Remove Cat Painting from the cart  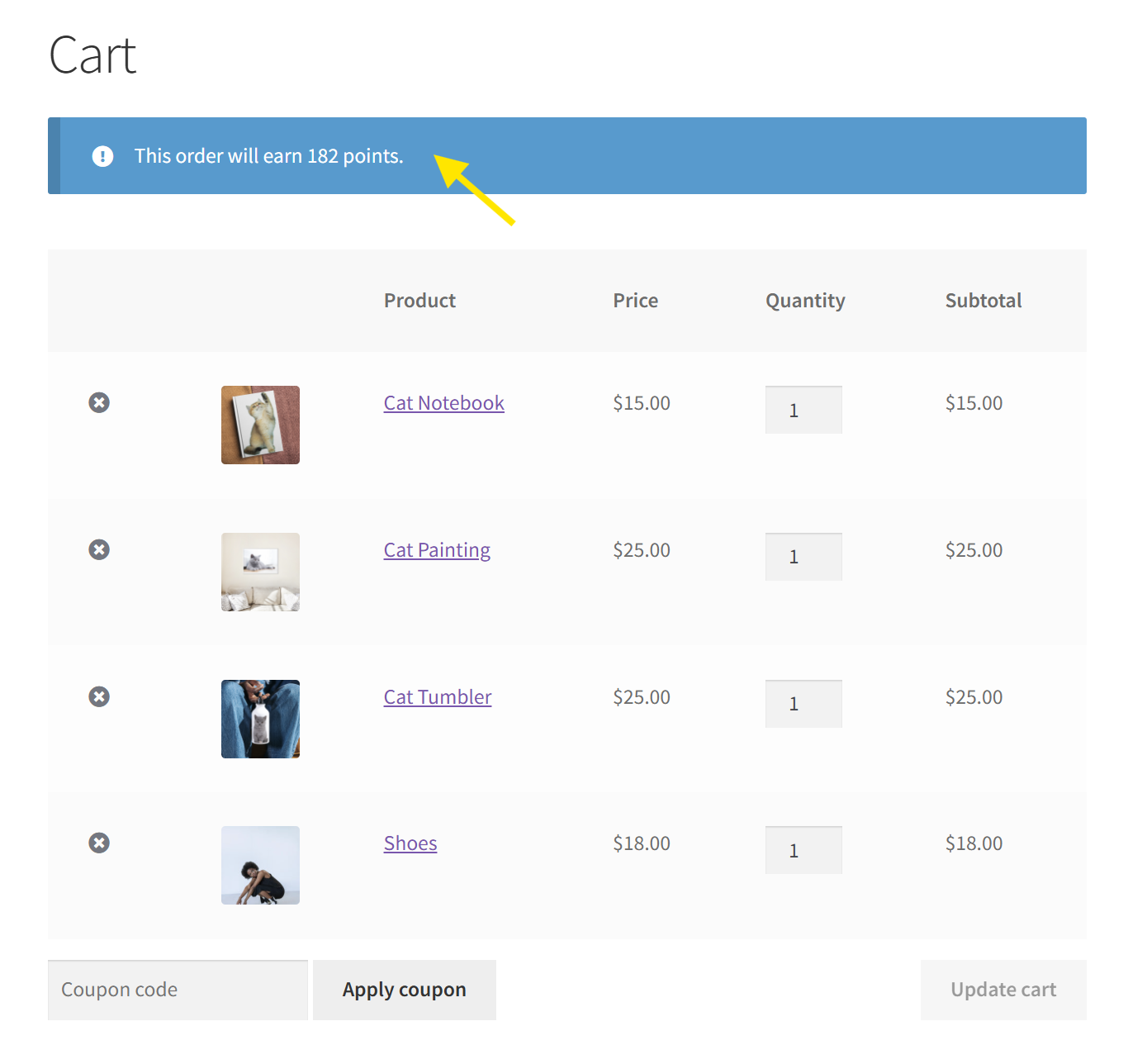pos(99,549)
